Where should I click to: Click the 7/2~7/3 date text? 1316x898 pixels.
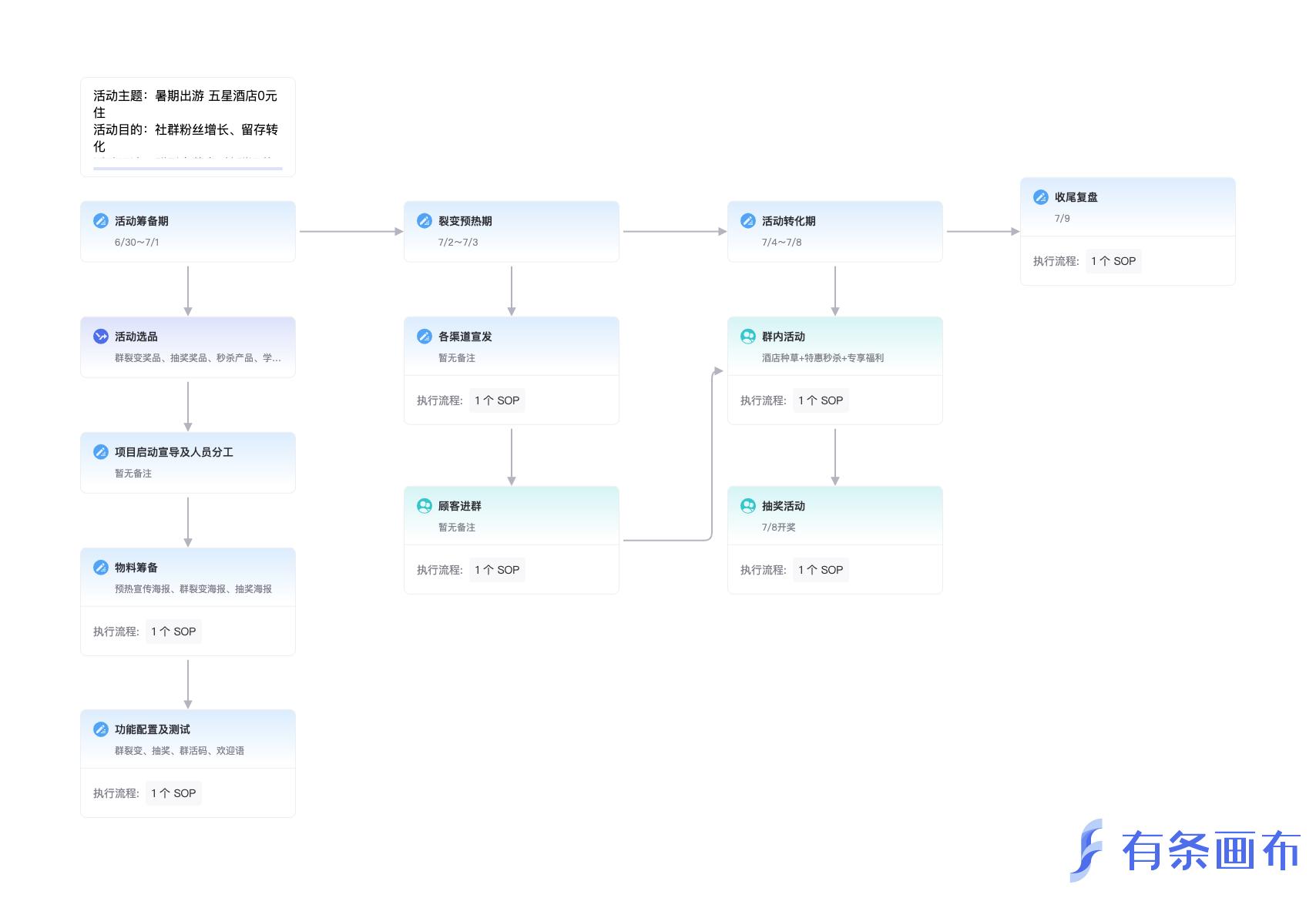[x=458, y=242]
